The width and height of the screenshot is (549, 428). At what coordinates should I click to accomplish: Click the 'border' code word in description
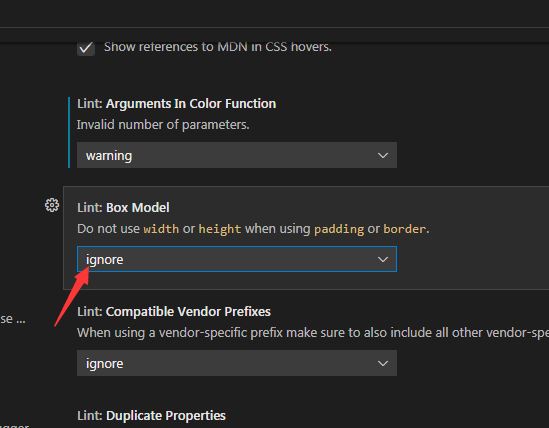click(x=404, y=229)
